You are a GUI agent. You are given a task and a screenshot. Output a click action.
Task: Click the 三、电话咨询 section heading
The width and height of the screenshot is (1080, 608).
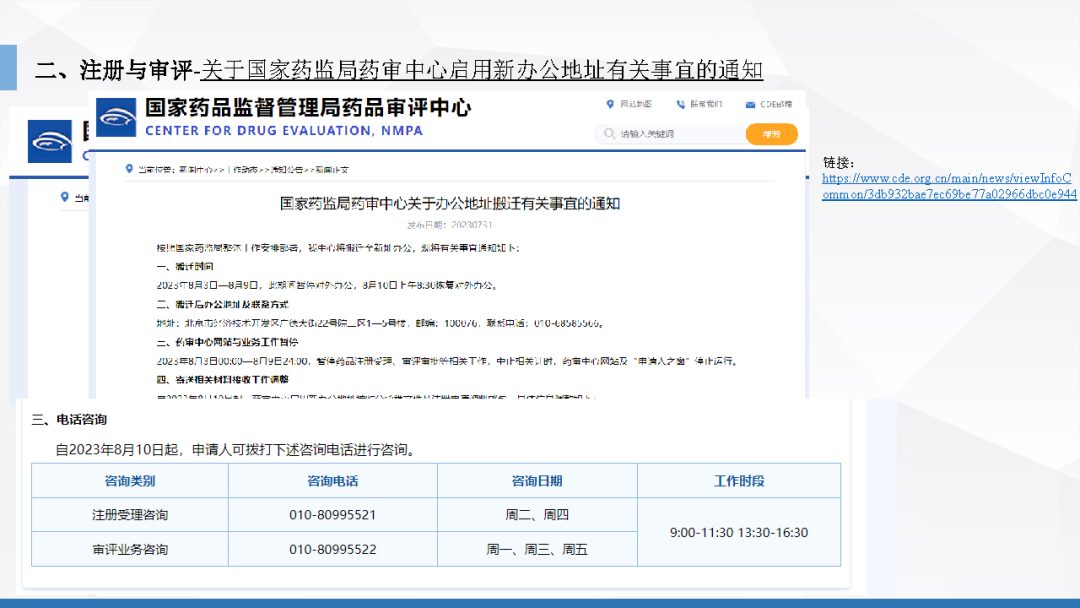[x=70, y=419]
